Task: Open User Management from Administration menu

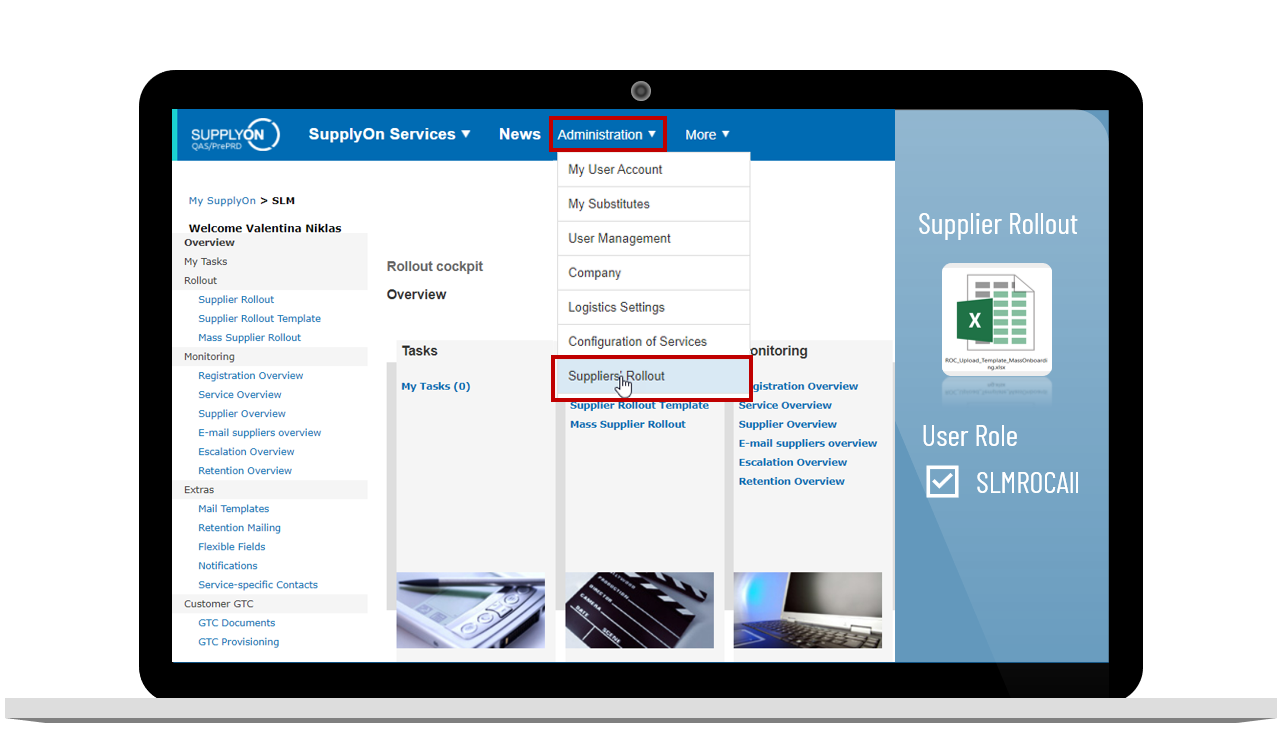Action: coord(653,238)
